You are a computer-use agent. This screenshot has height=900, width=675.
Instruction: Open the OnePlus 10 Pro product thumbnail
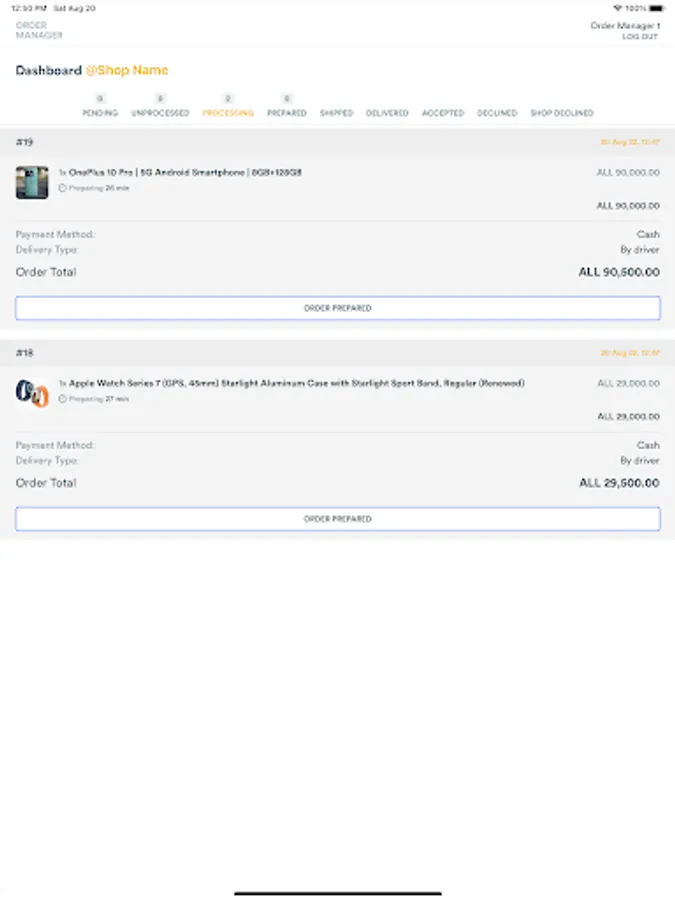pos(32,183)
